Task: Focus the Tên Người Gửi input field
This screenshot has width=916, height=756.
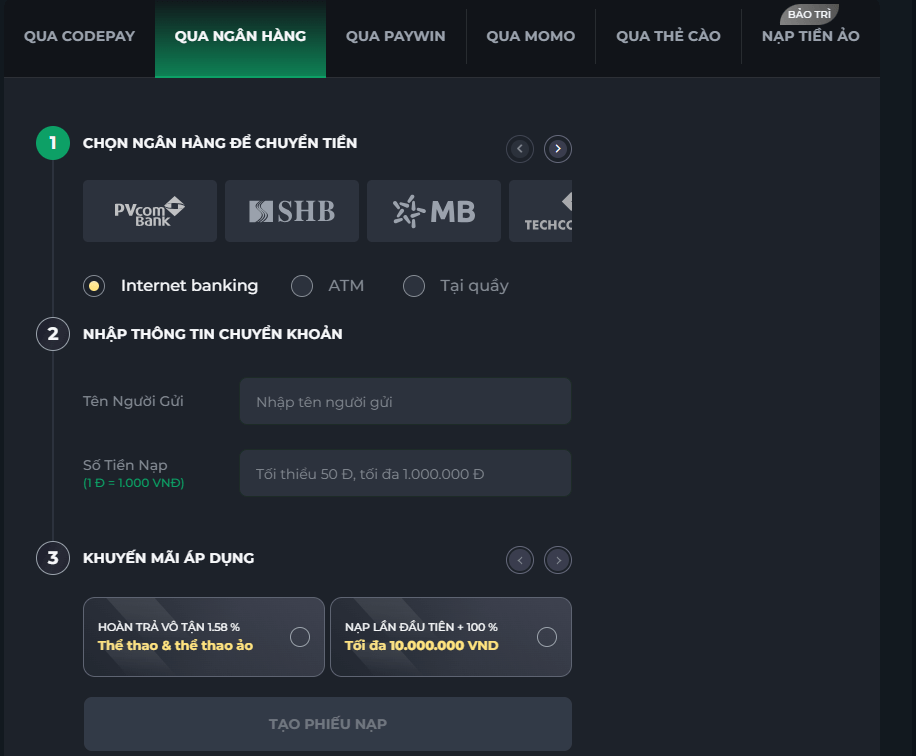Action: click(405, 401)
